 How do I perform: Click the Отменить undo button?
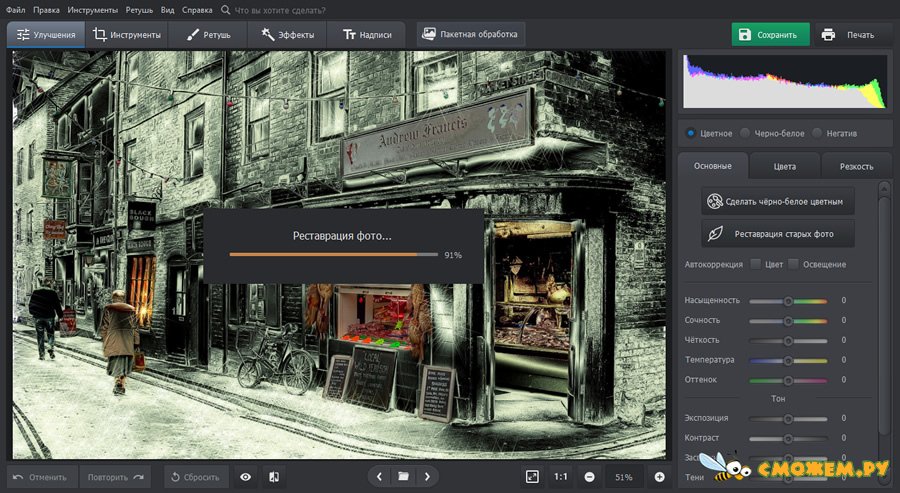coord(42,477)
